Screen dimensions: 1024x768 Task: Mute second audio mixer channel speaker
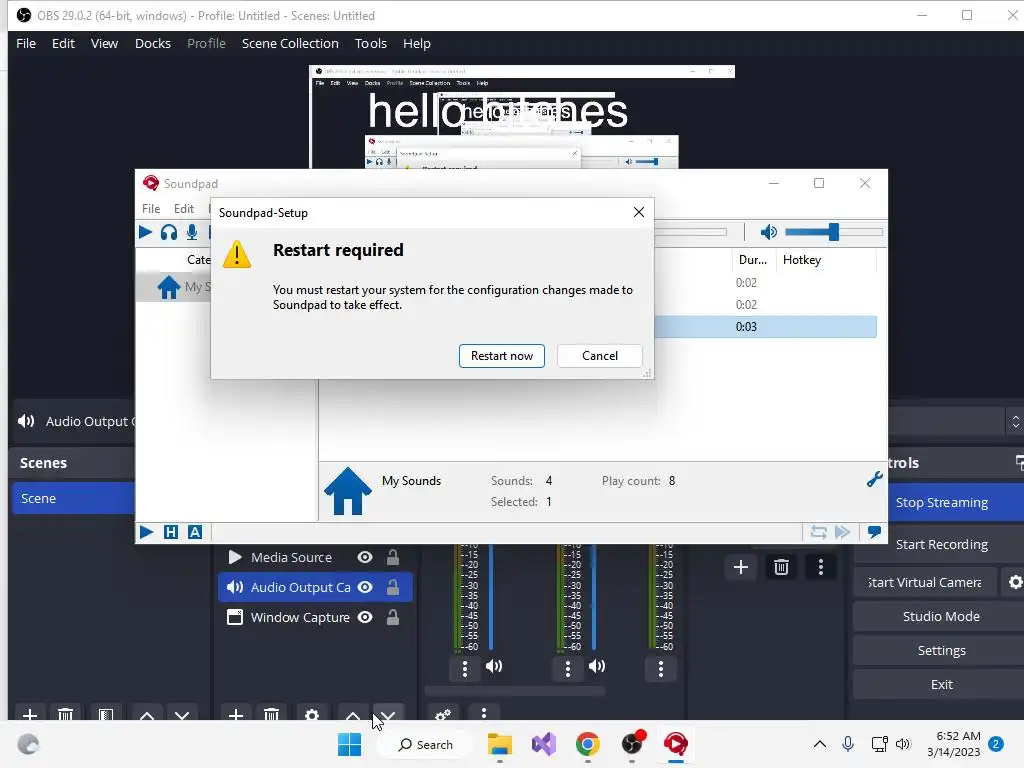(x=596, y=666)
